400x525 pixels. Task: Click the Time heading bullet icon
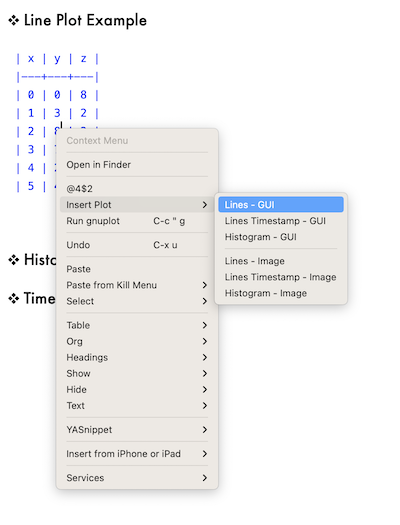coord(14,298)
